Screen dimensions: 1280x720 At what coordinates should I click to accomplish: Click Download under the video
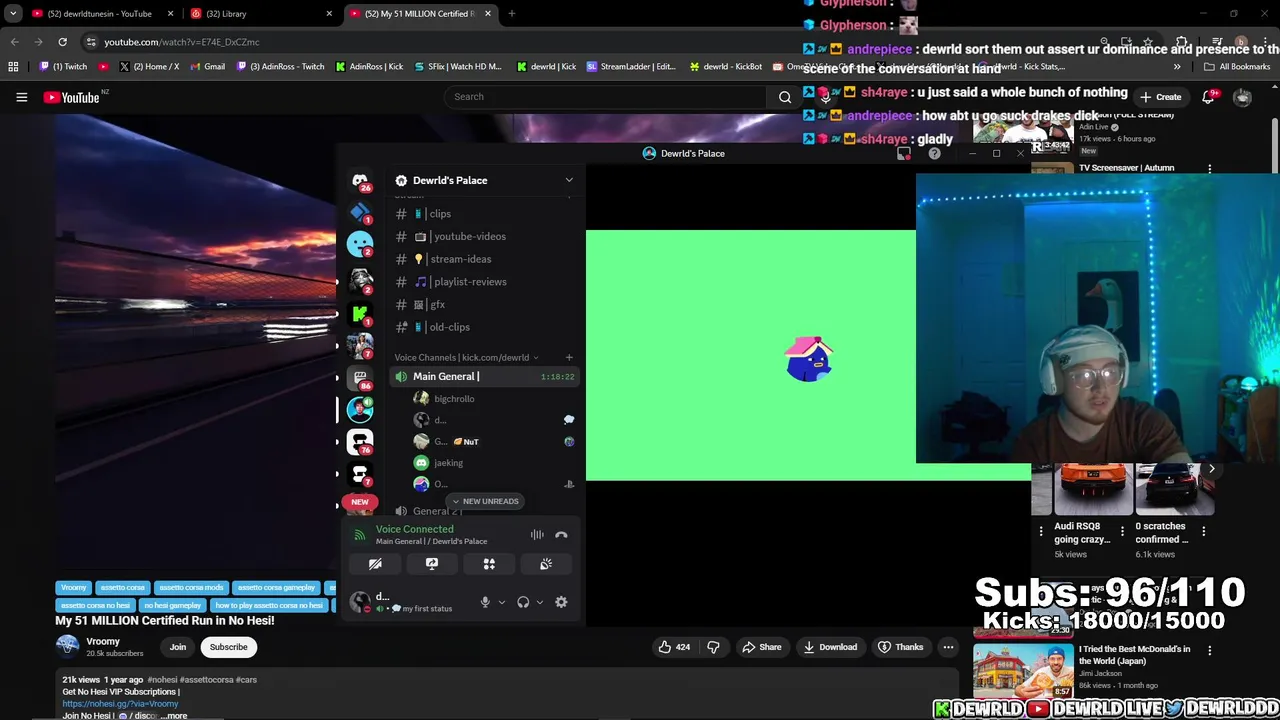pos(829,647)
